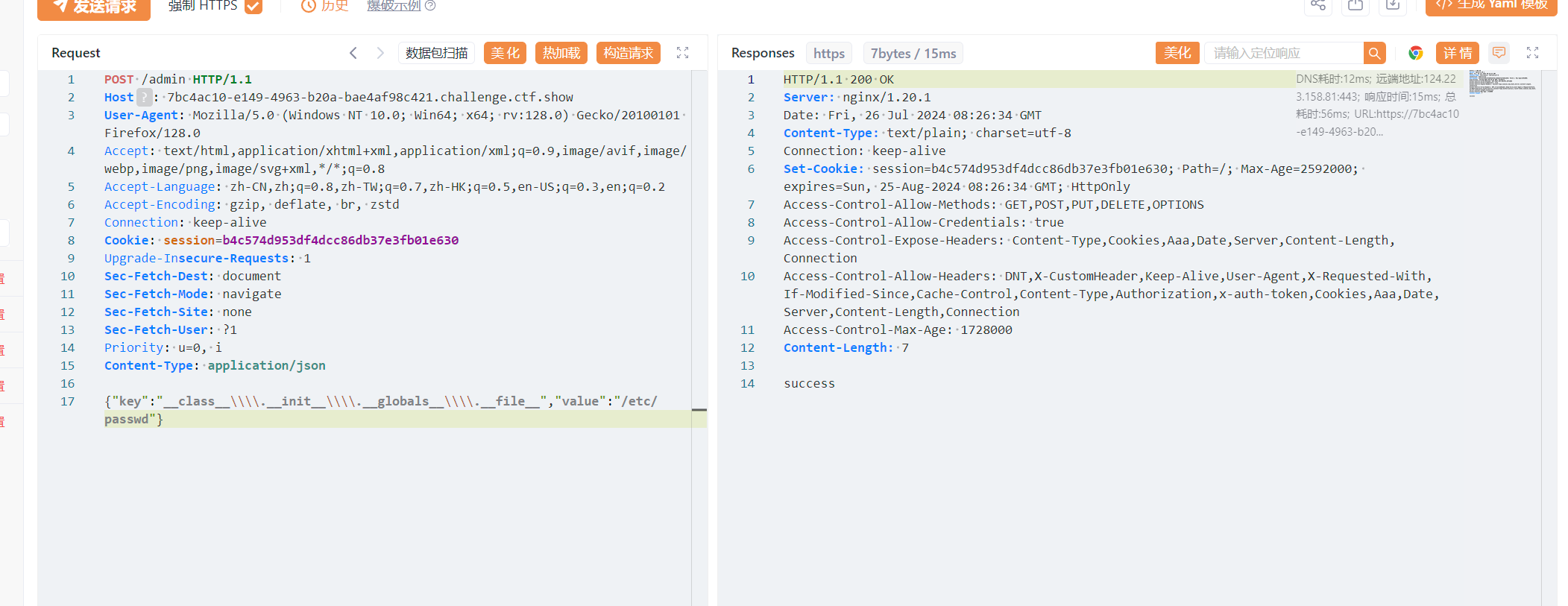Click the POST method in request line

[119, 79]
